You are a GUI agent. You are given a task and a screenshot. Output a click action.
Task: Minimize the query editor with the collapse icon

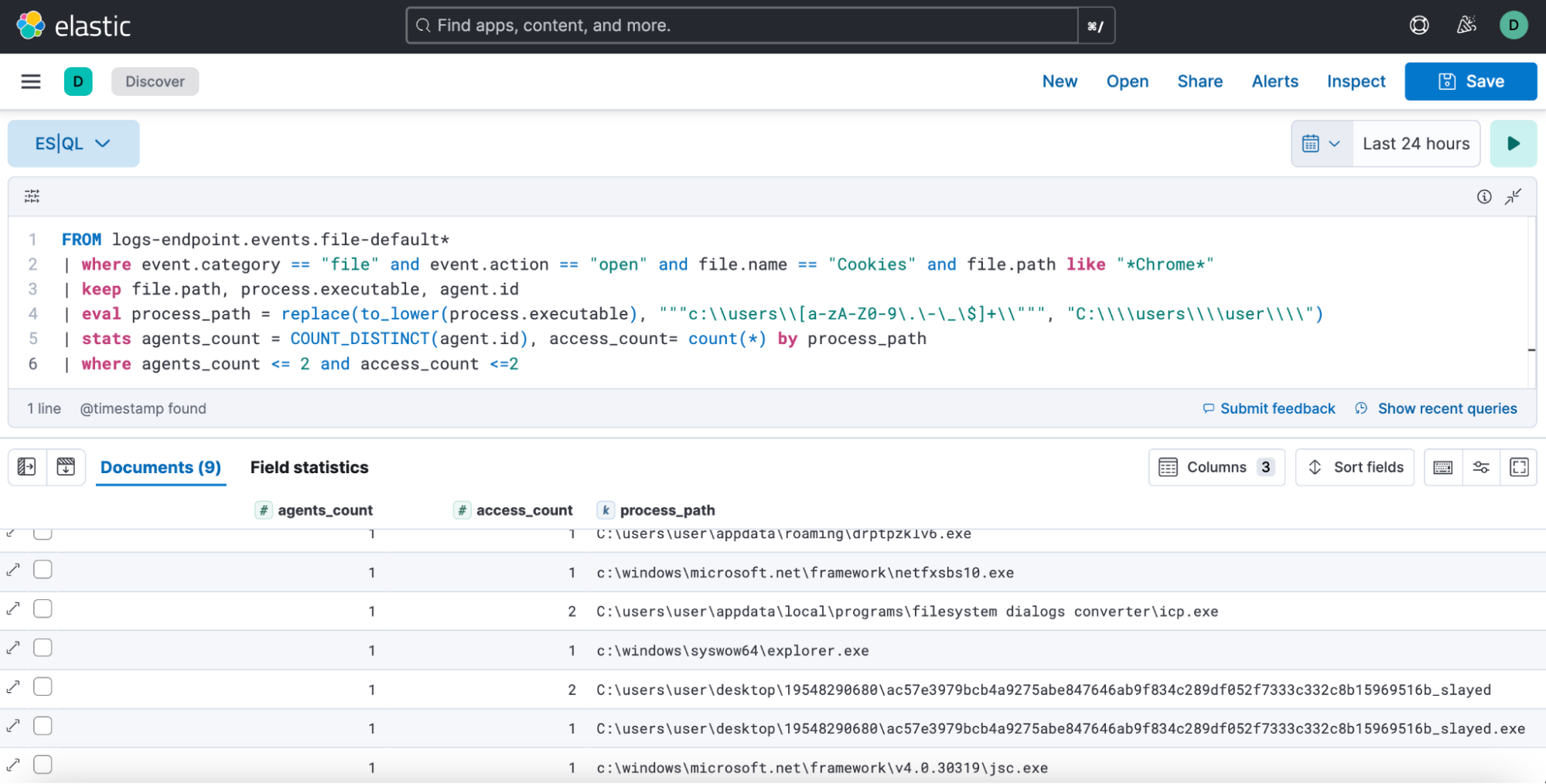(x=1513, y=196)
